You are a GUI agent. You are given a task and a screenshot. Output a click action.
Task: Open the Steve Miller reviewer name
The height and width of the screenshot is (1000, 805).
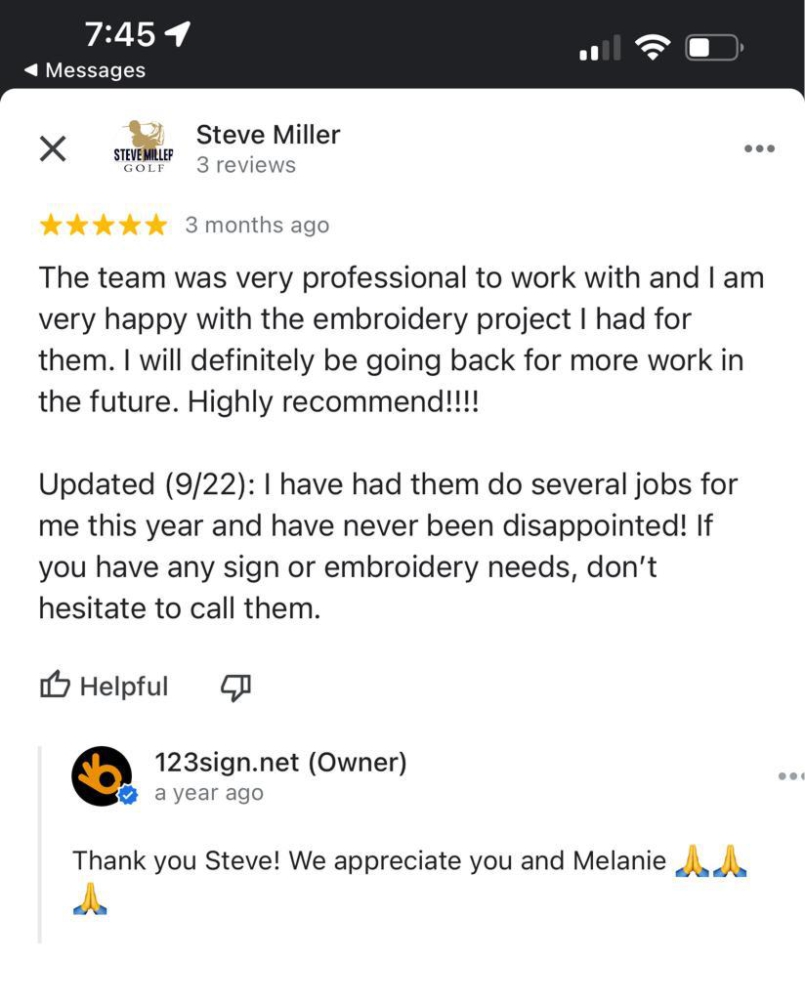click(x=268, y=134)
